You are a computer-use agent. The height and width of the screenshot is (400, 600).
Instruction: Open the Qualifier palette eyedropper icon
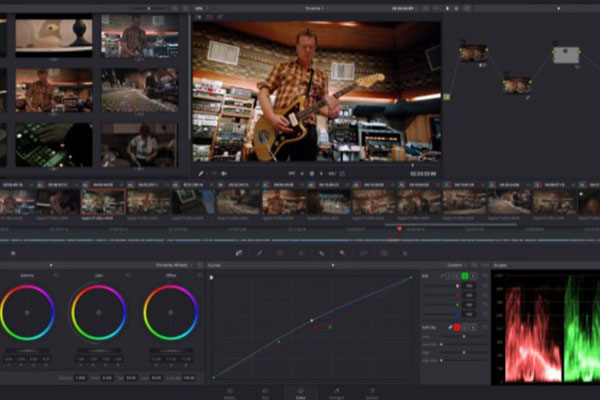[x=259, y=253]
